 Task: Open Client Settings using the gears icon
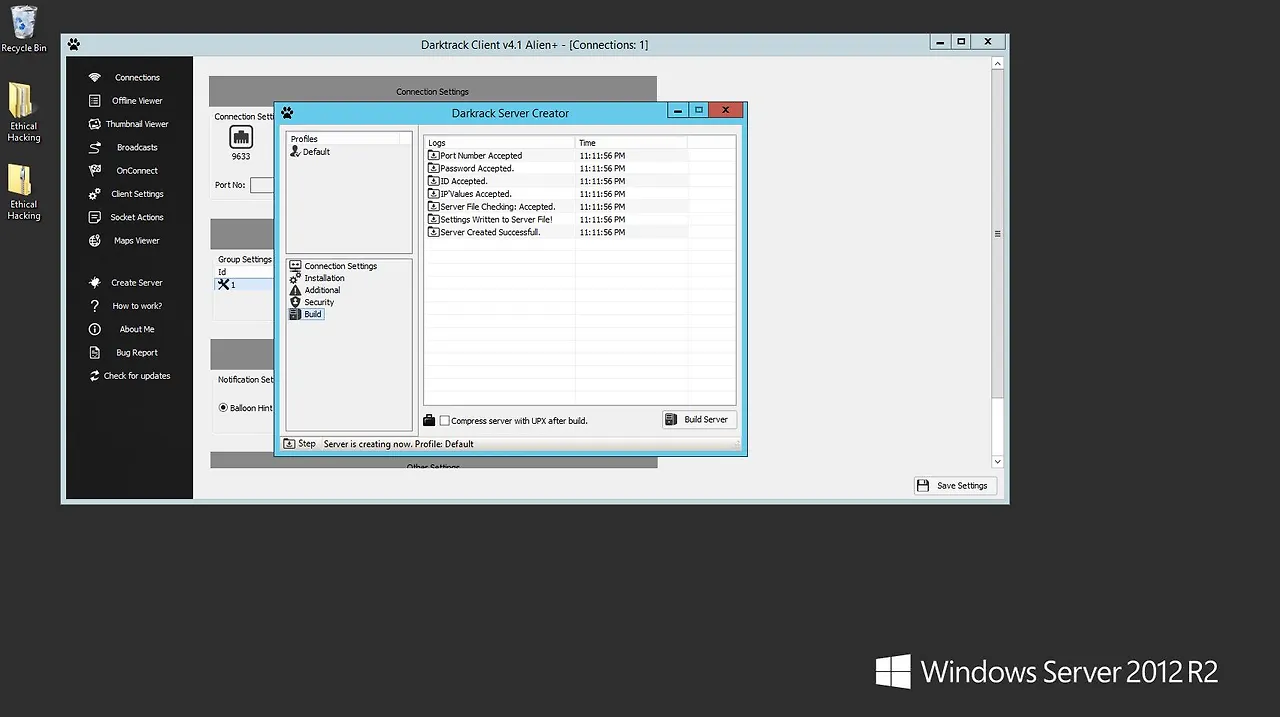click(x=95, y=194)
